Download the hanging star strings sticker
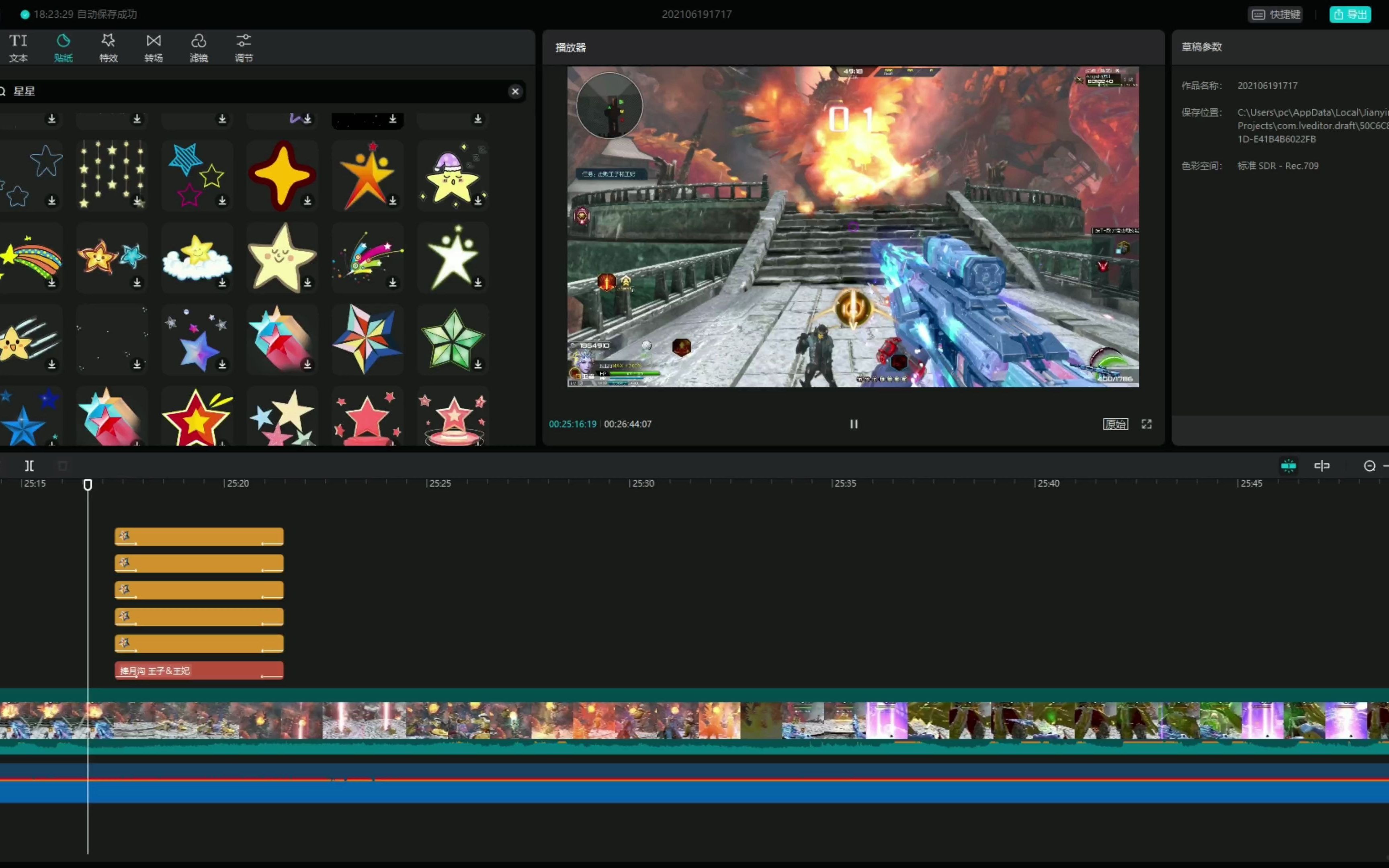The width and height of the screenshot is (1389, 868). click(x=137, y=201)
